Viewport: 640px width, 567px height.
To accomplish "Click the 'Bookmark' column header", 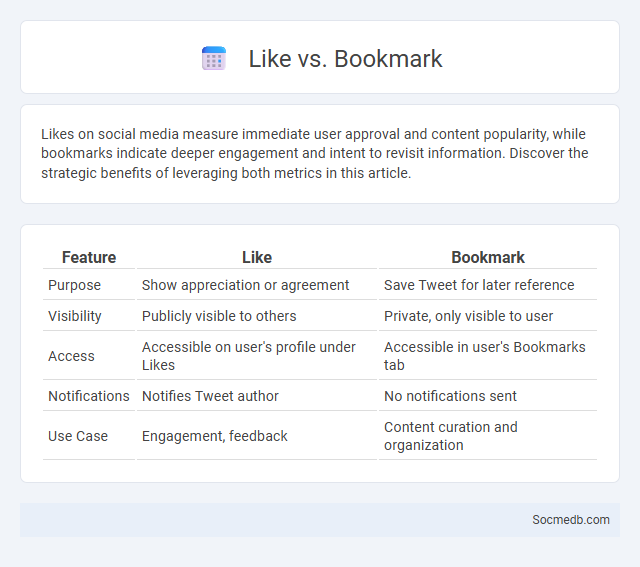I will click(488, 257).
